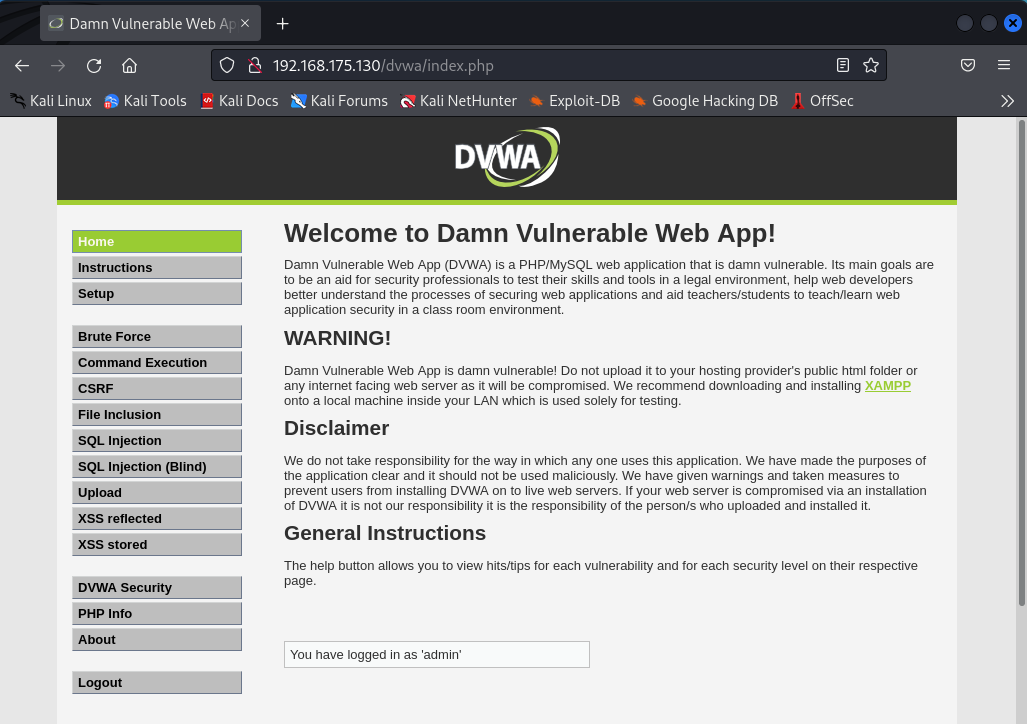Open the Kali Tools bookmark

[x=145, y=101]
